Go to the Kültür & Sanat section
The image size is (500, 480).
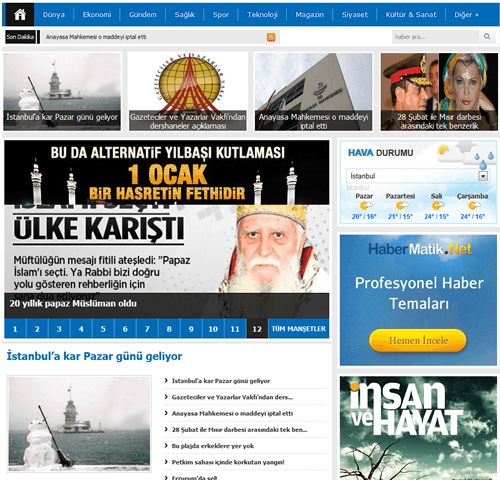411,15
